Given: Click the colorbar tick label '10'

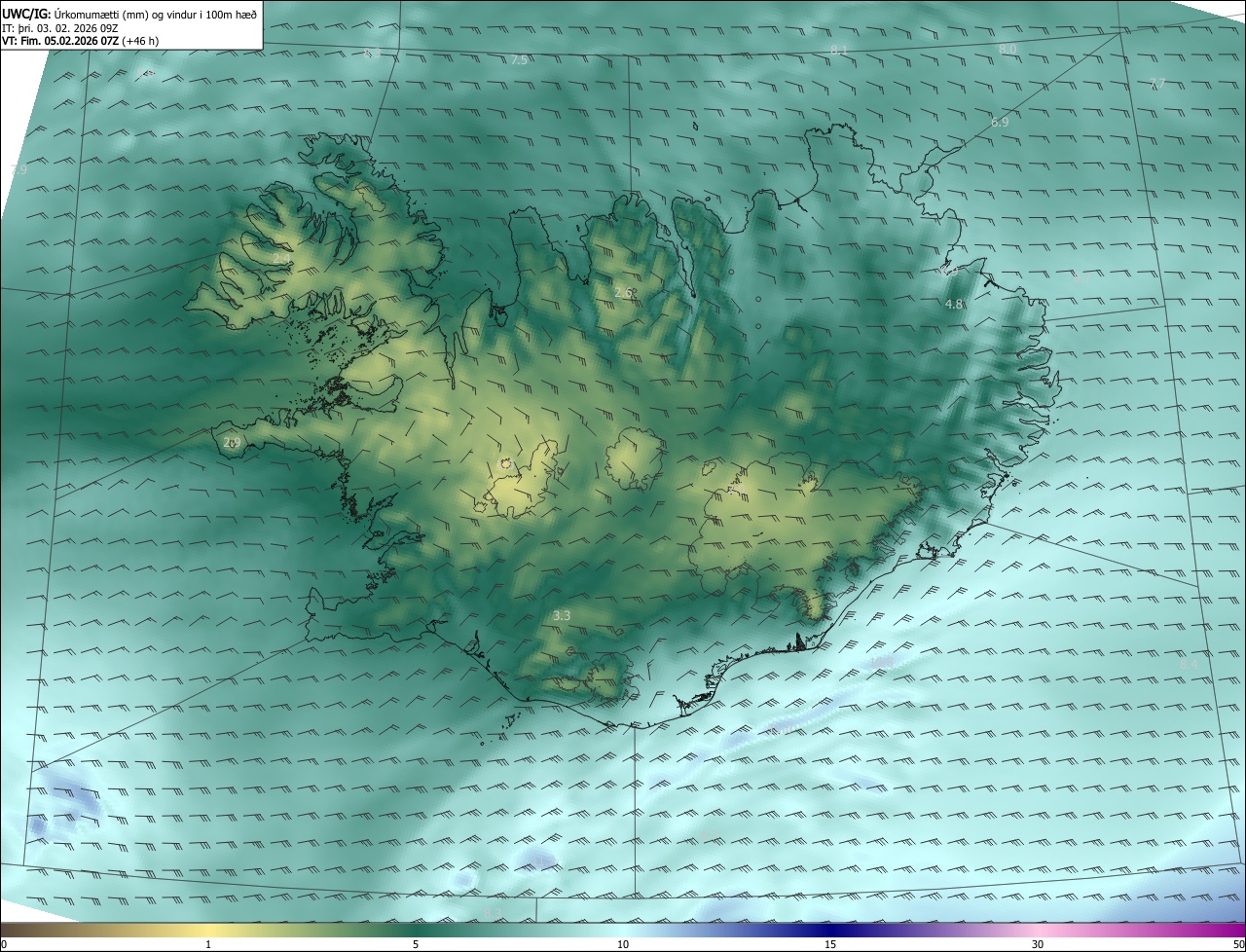Looking at the screenshot, I should pos(623,944).
